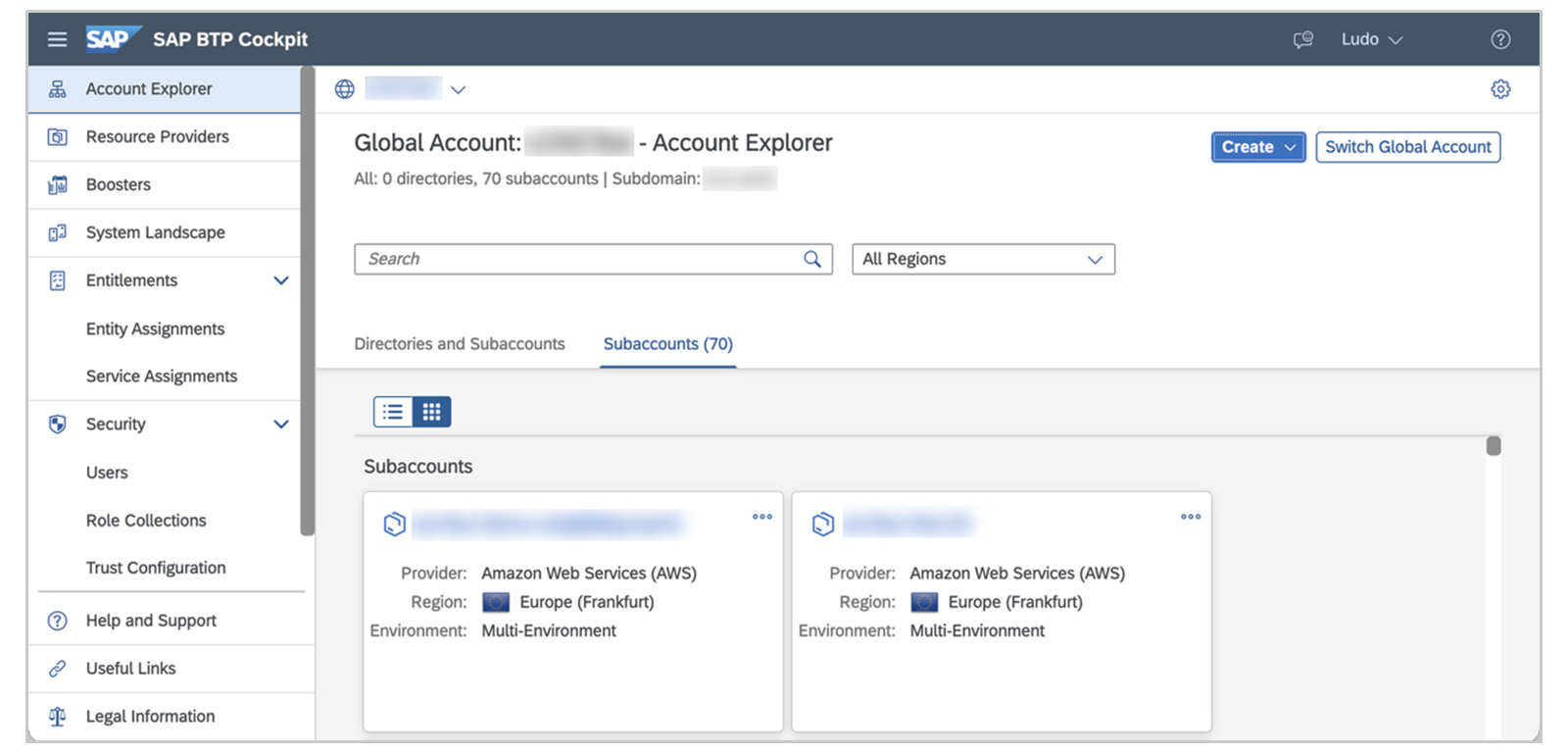Click the Account Explorer sidebar icon
1568x753 pixels.
pyautogui.click(x=58, y=89)
